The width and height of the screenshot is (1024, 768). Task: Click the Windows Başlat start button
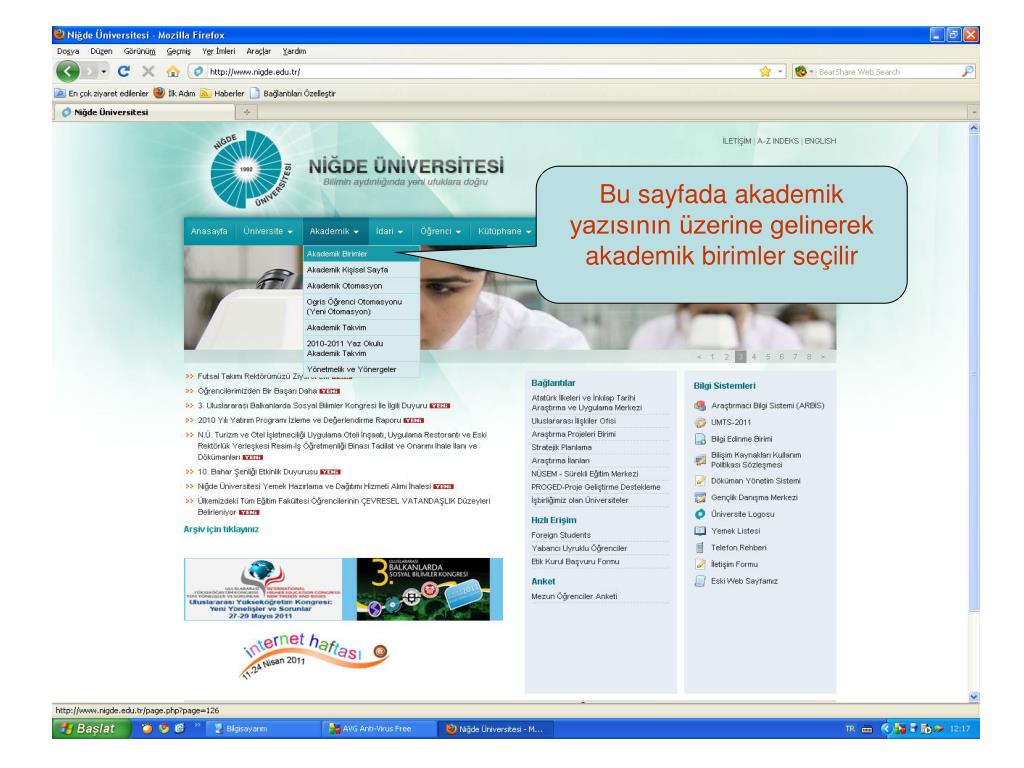click(91, 729)
